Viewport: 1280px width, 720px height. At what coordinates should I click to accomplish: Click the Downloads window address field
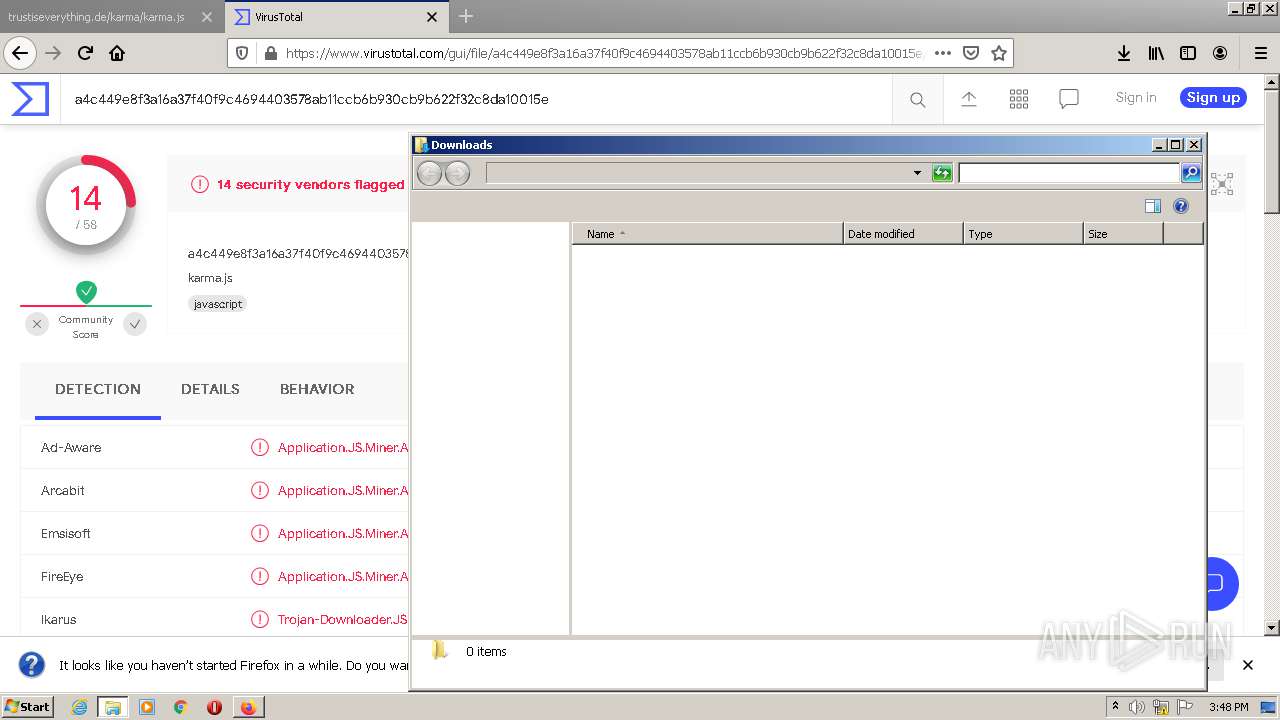click(x=697, y=173)
